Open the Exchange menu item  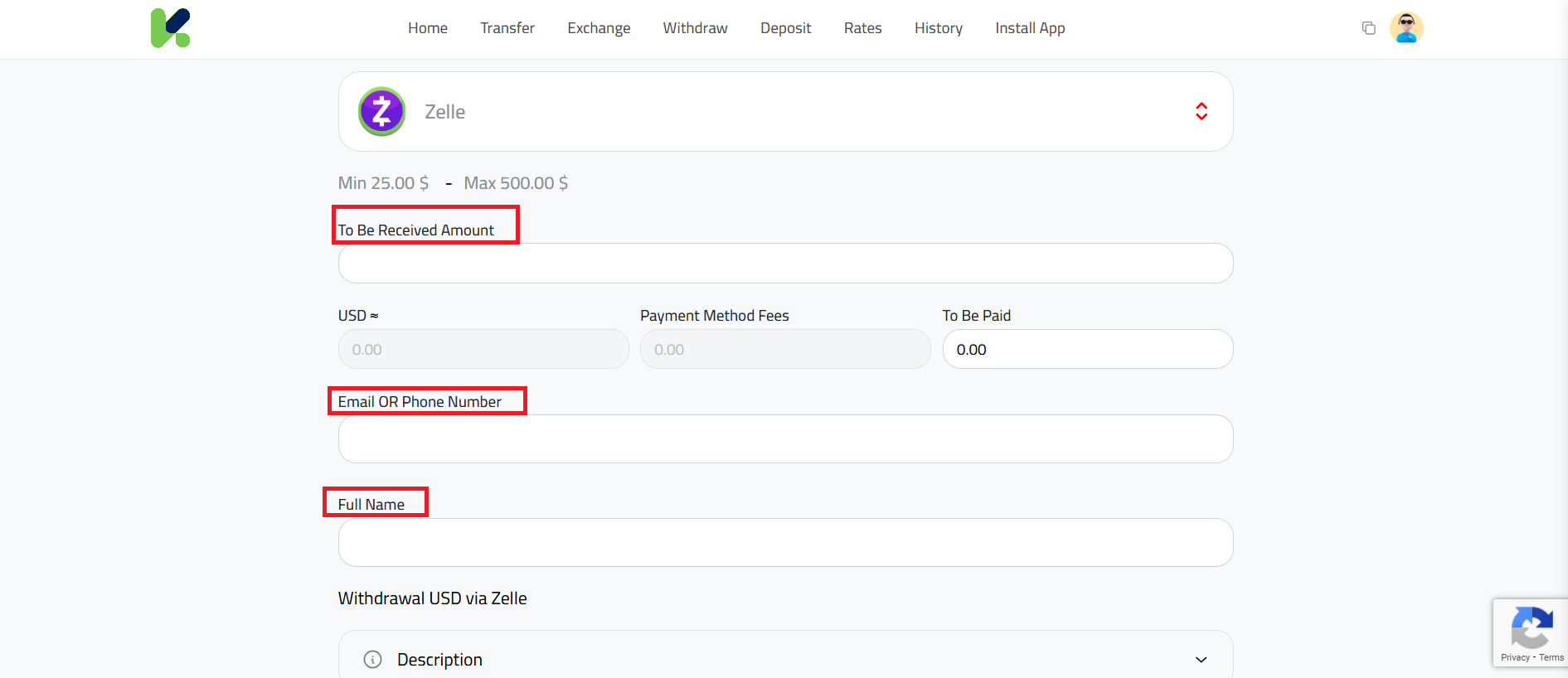coord(599,28)
